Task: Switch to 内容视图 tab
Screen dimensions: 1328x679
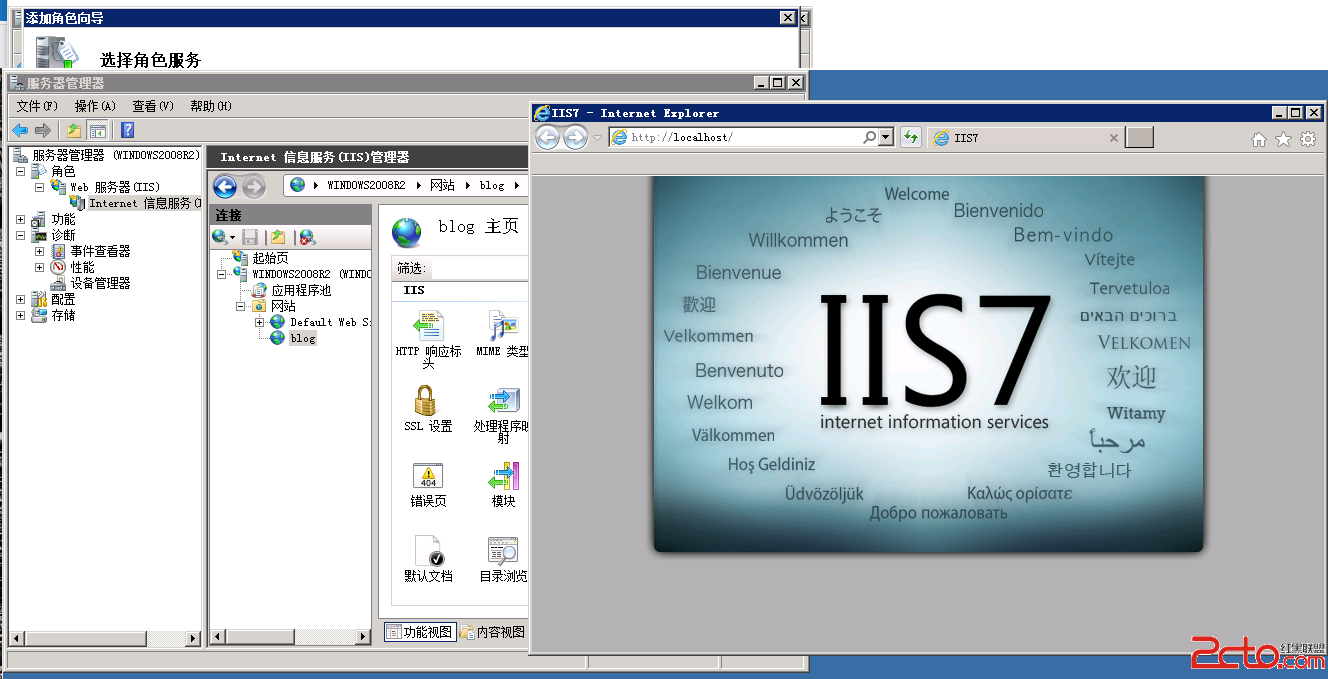Action: [x=494, y=632]
